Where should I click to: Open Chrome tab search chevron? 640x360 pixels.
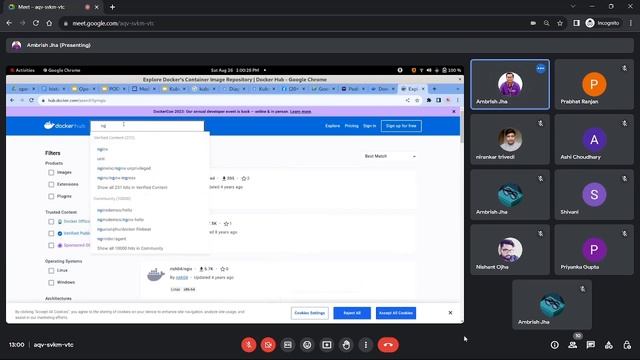click(x=573, y=7)
